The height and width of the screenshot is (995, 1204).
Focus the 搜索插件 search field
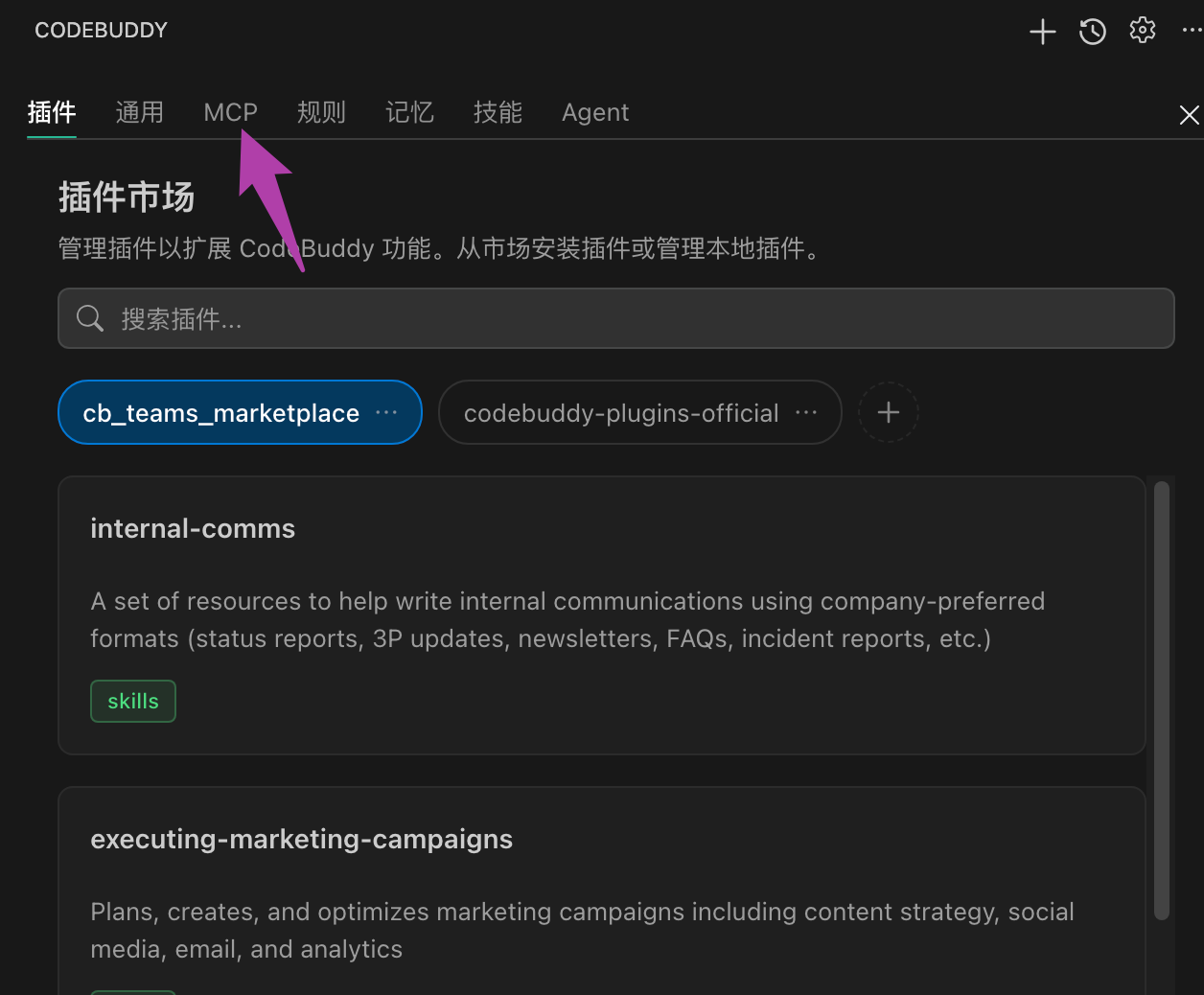(616, 318)
